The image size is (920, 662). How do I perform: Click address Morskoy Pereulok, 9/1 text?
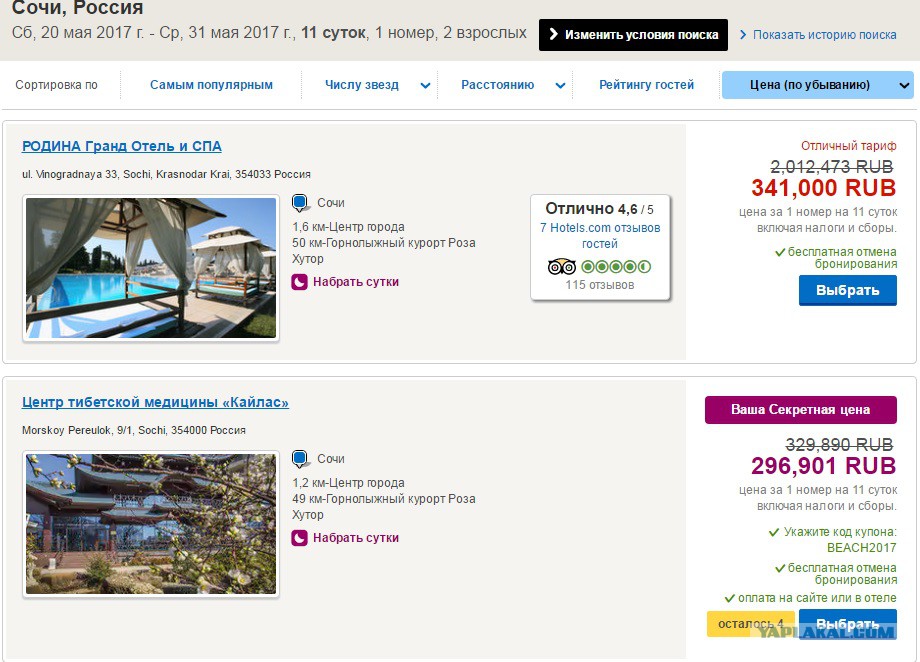(134, 430)
